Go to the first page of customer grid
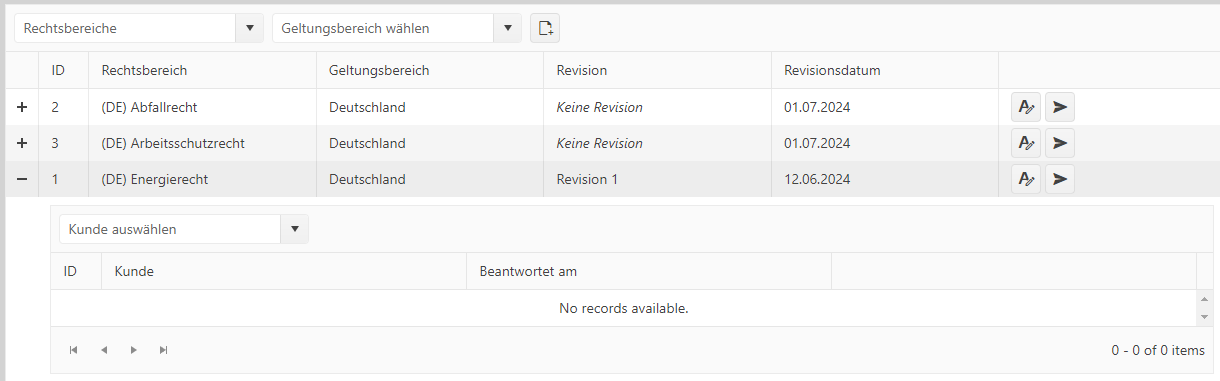The width and height of the screenshot is (1220, 381). (x=73, y=350)
